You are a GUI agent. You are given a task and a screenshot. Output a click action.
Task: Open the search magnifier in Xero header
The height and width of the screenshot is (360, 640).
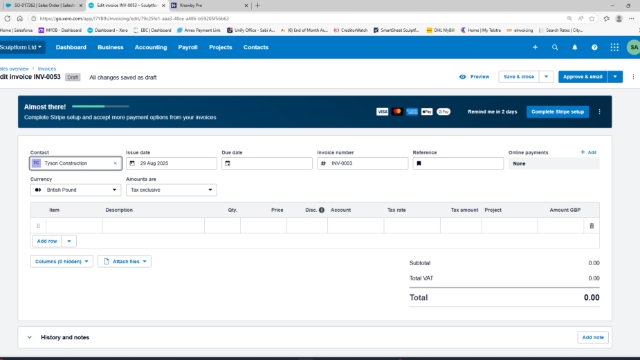pos(555,47)
